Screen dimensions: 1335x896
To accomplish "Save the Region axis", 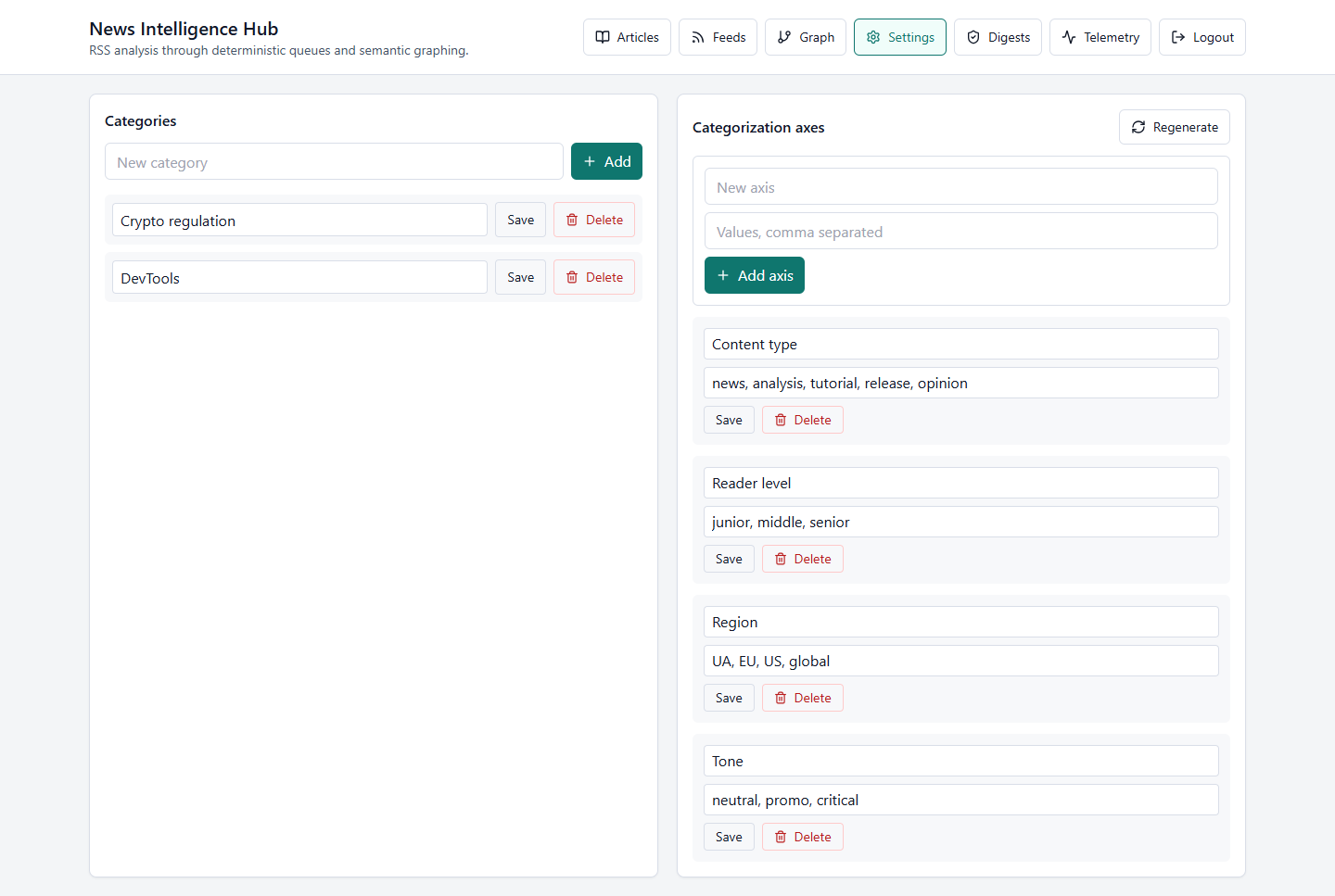I will tap(729, 698).
